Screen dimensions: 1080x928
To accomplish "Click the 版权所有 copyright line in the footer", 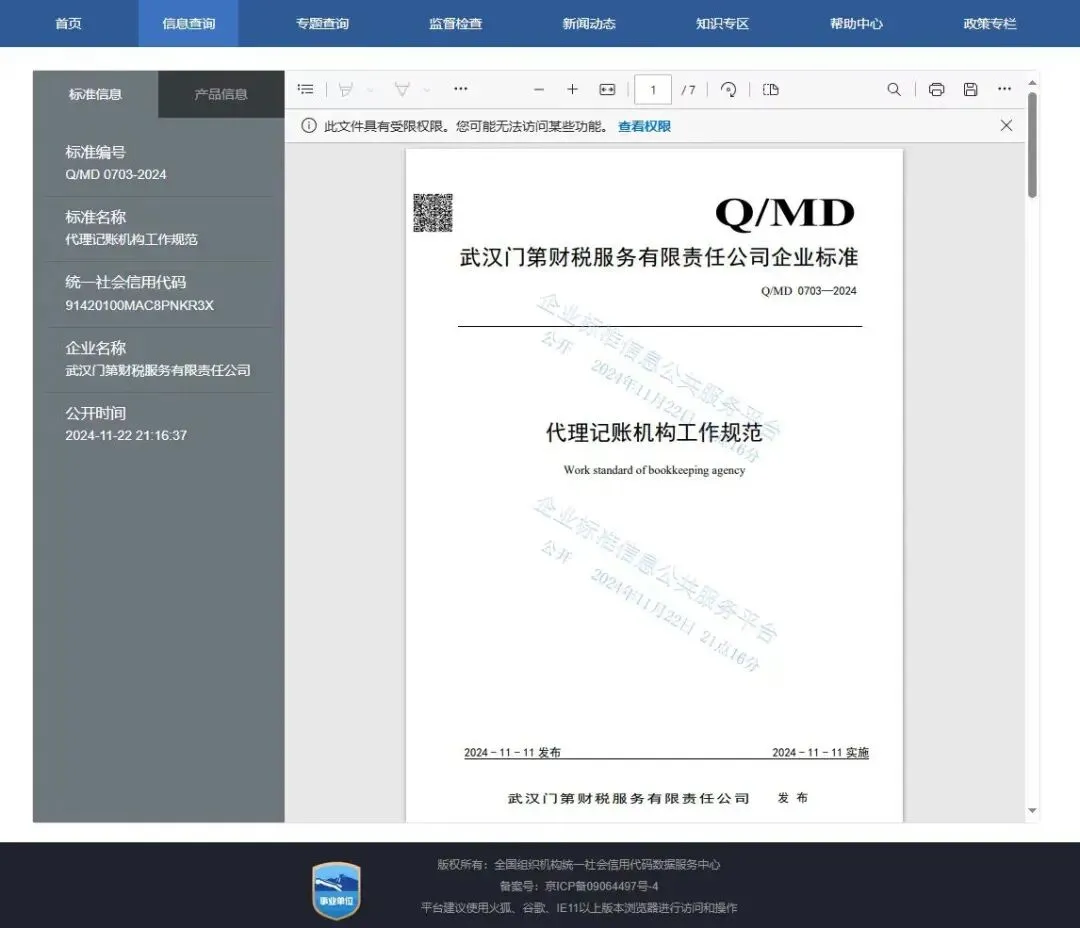I will (x=579, y=864).
